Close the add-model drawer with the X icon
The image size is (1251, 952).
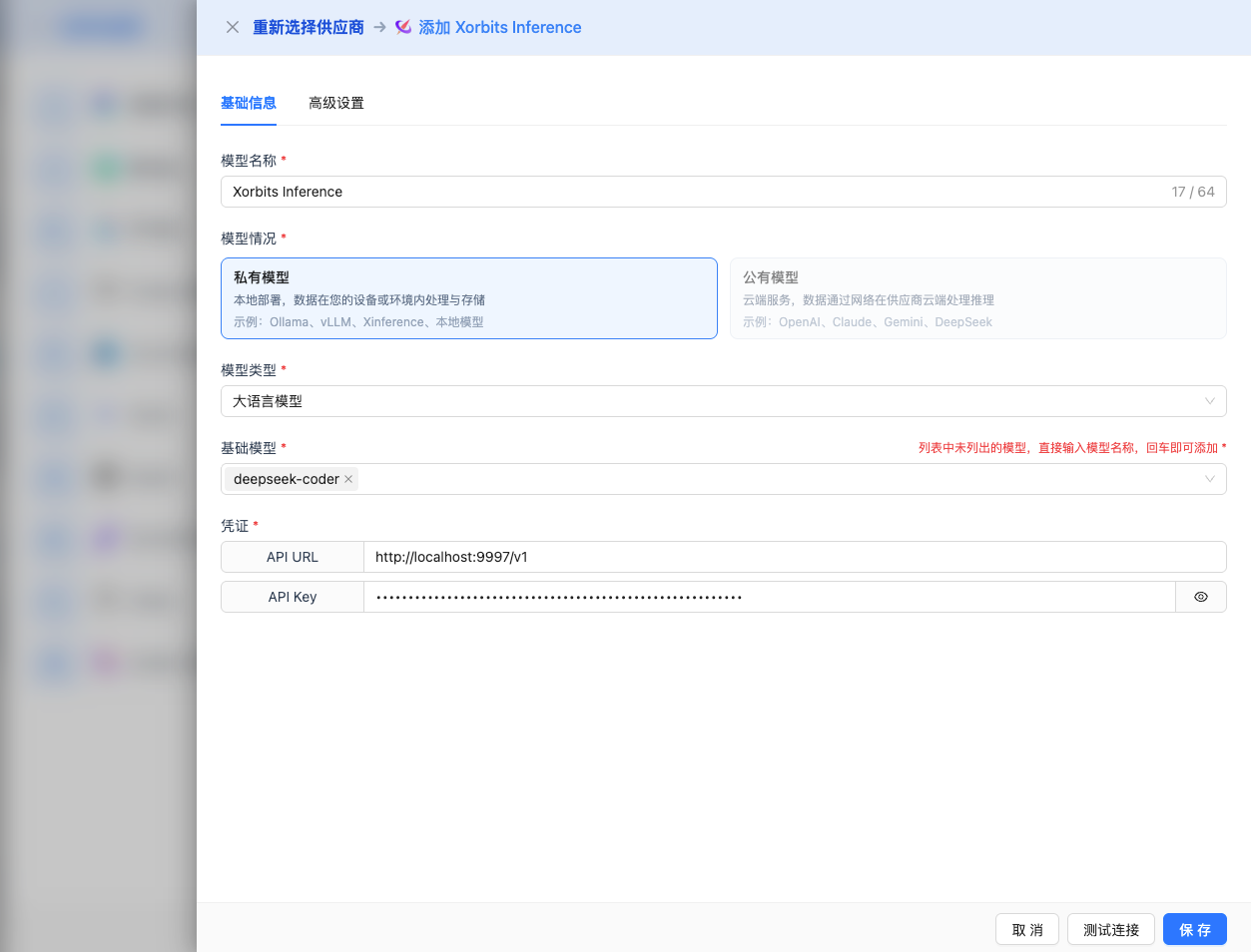[x=233, y=27]
